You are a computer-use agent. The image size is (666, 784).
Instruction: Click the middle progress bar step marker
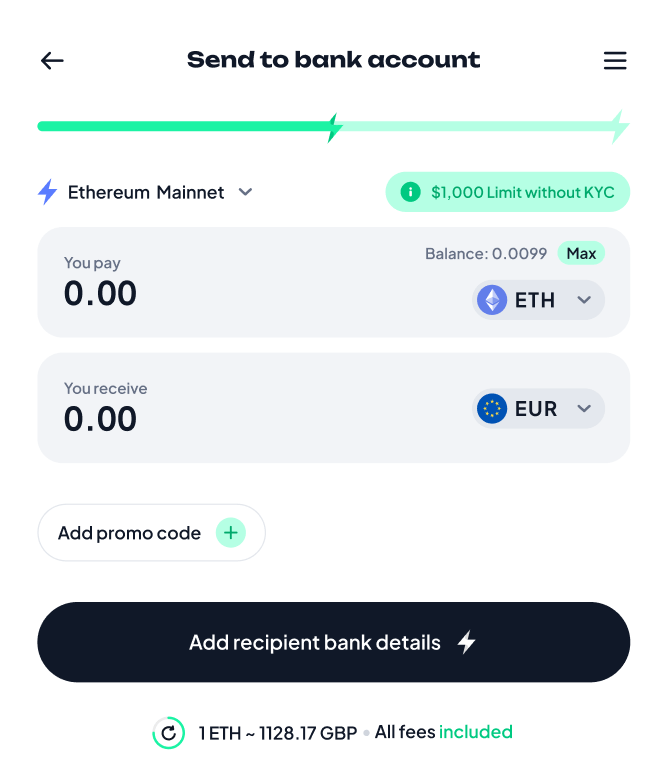click(334, 127)
